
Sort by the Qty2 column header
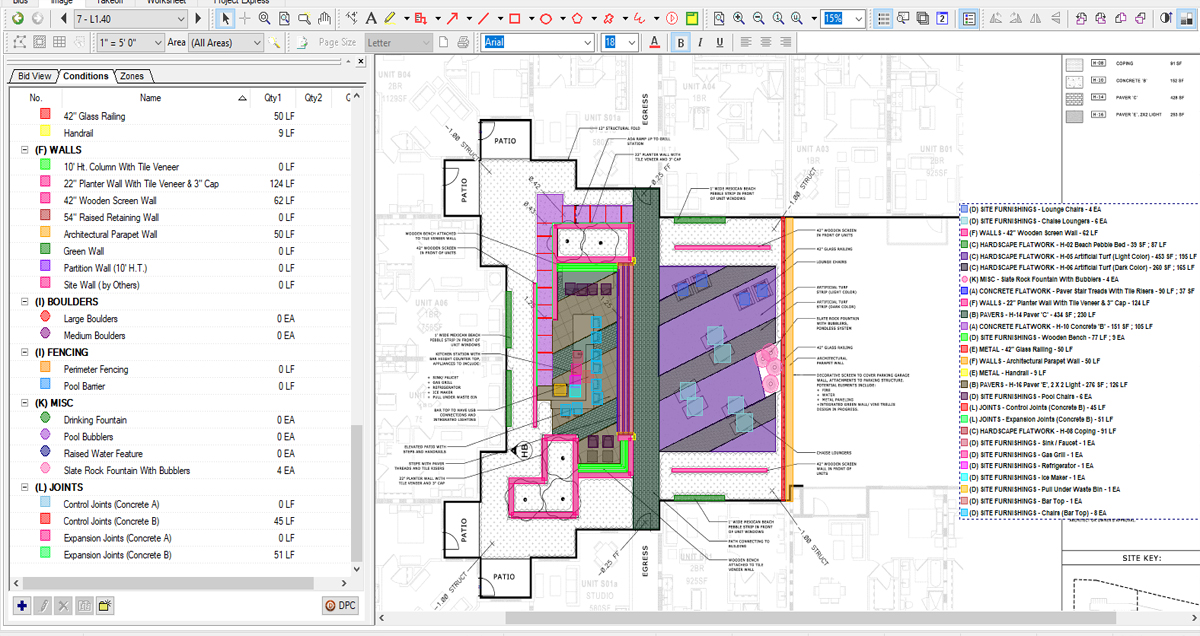tap(313, 98)
